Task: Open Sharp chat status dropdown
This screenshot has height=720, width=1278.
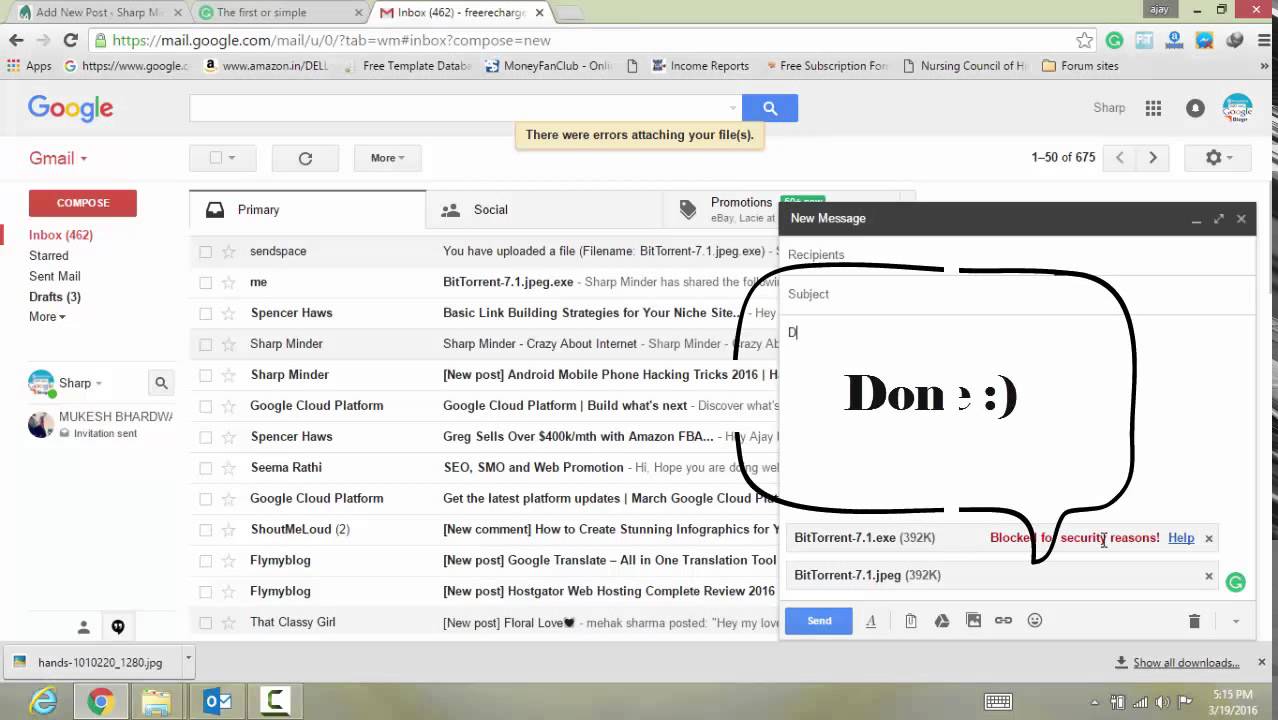Action: (x=98, y=383)
